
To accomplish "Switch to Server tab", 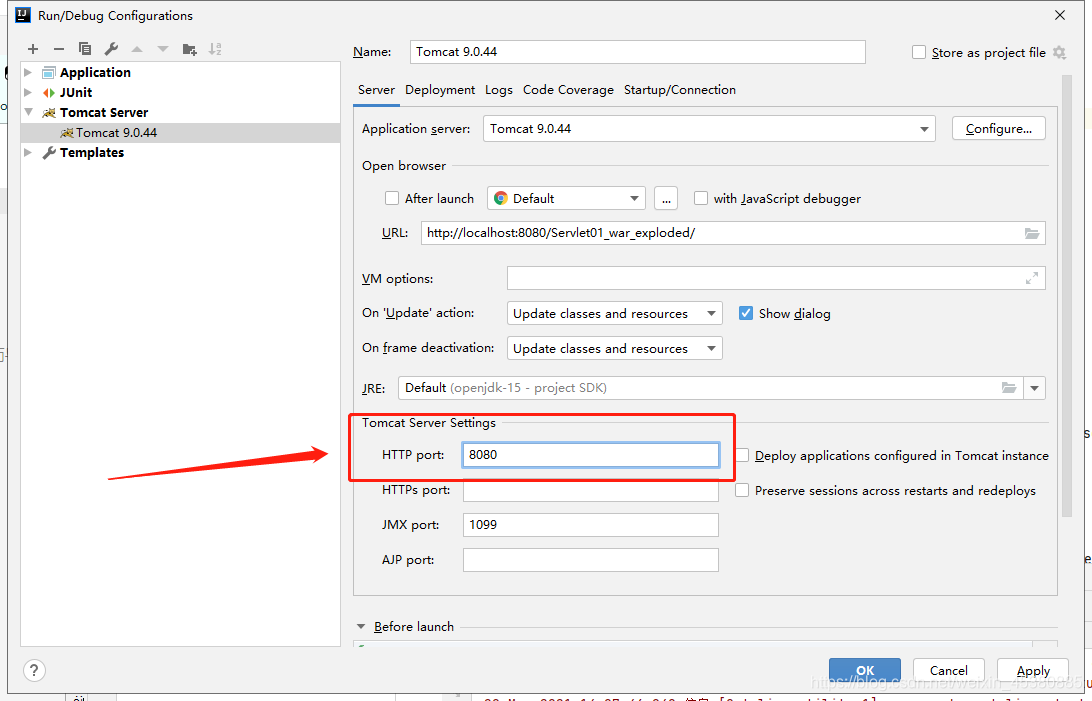I will point(376,90).
